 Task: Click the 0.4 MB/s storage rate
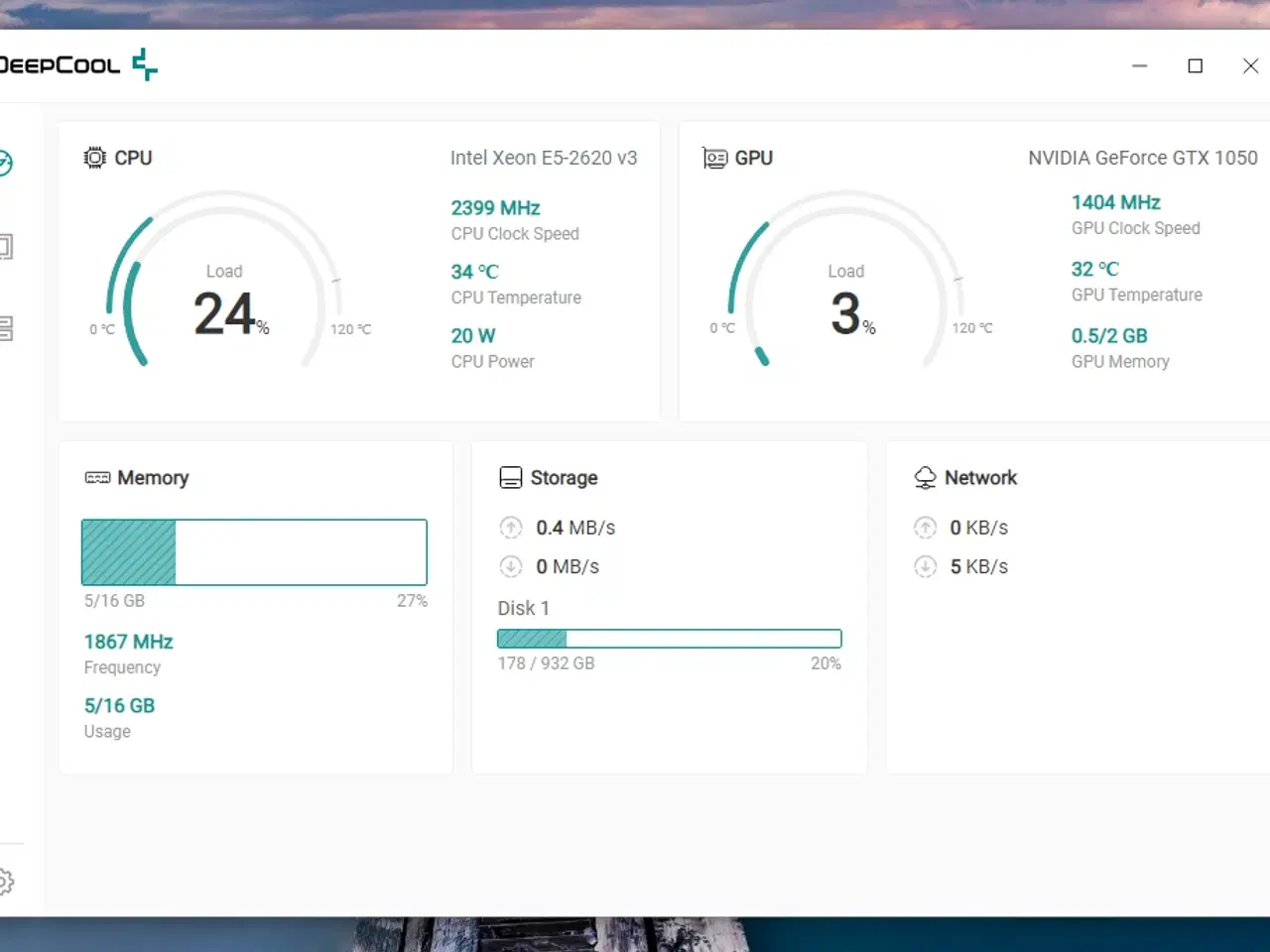(x=575, y=528)
